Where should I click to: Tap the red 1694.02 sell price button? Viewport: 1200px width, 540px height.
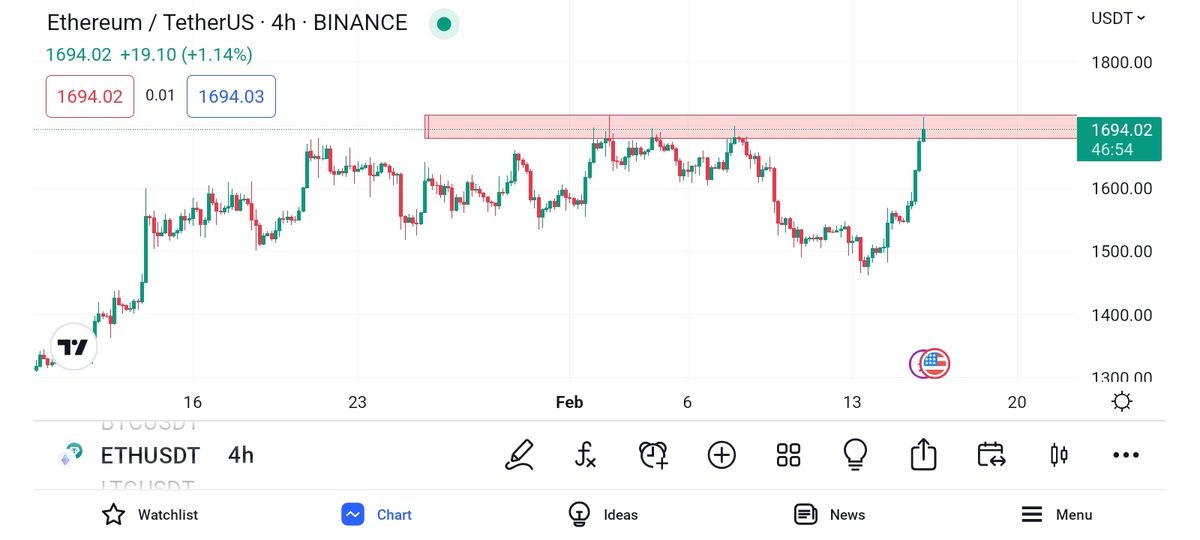(89, 96)
